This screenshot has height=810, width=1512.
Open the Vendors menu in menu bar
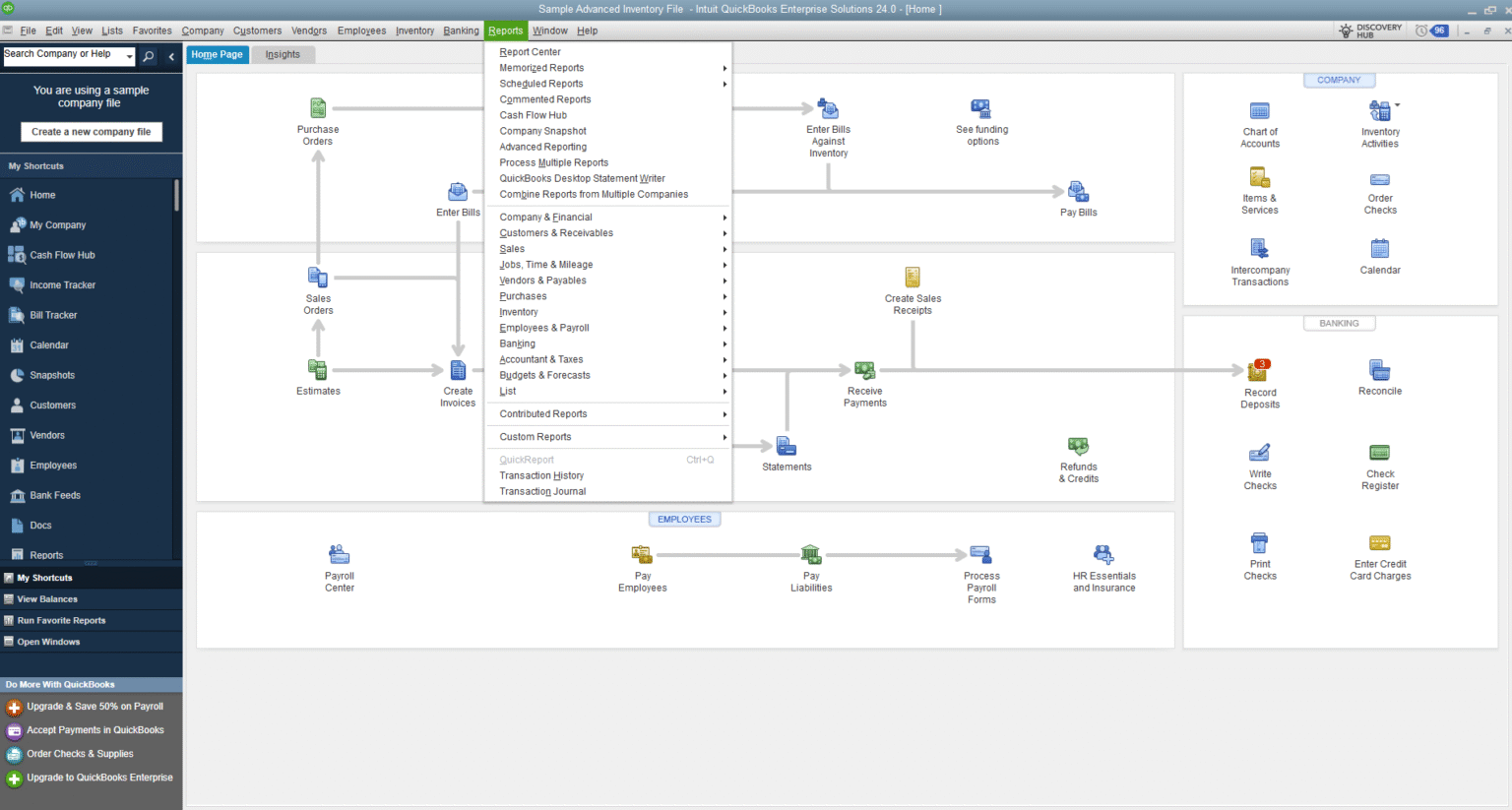[x=309, y=31]
